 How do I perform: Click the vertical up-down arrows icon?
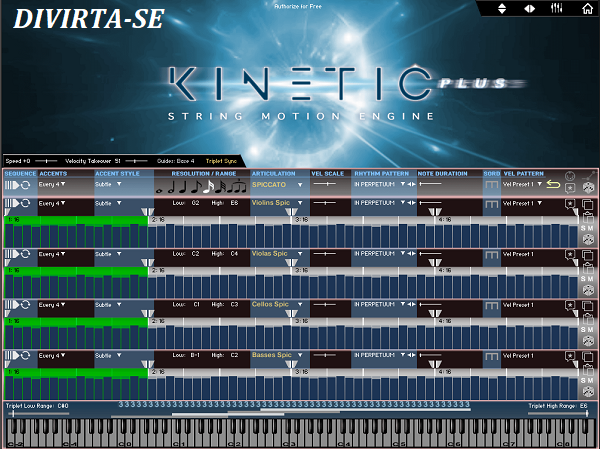click(x=502, y=8)
